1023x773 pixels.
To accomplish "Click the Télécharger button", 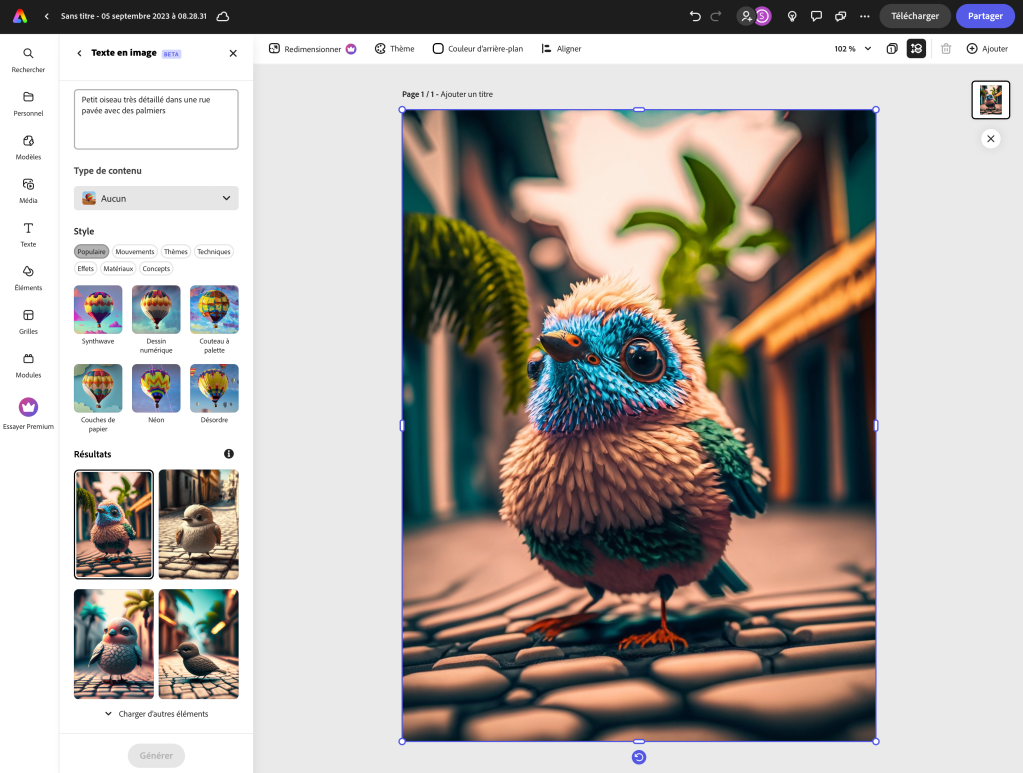I will [x=914, y=16].
